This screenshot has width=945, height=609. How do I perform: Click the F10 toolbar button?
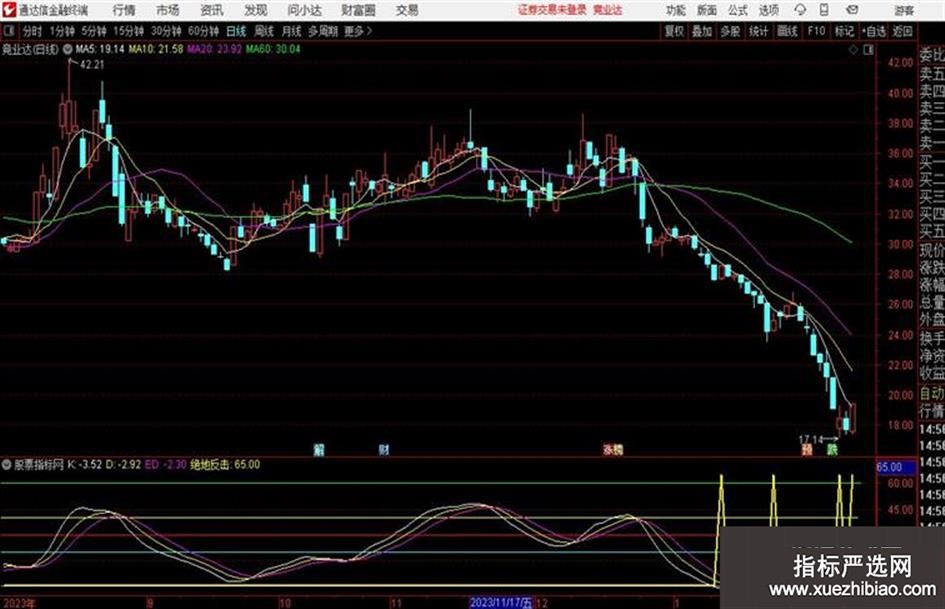(816, 31)
